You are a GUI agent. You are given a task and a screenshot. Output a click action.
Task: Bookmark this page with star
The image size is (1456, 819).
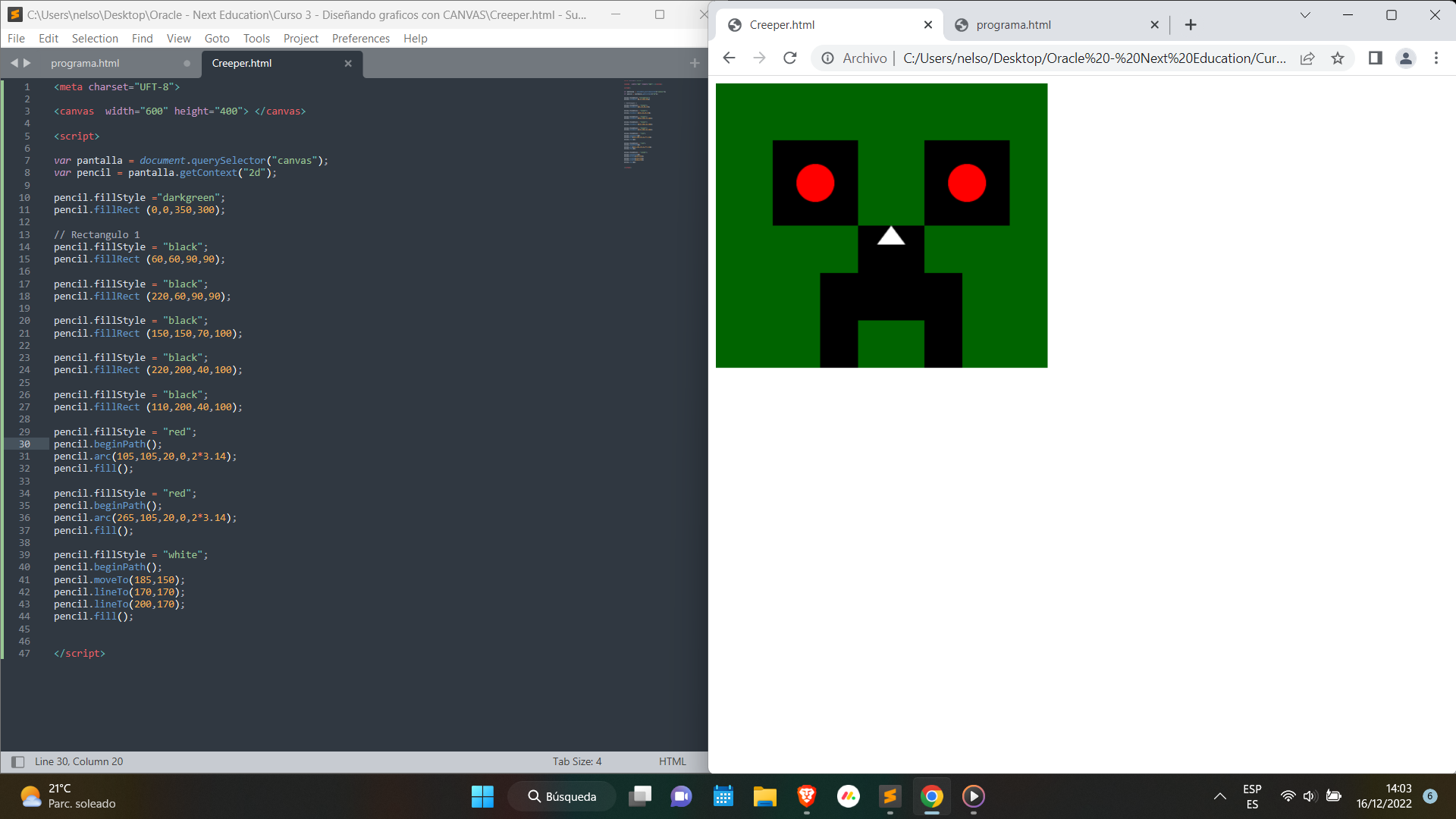point(1338,58)
